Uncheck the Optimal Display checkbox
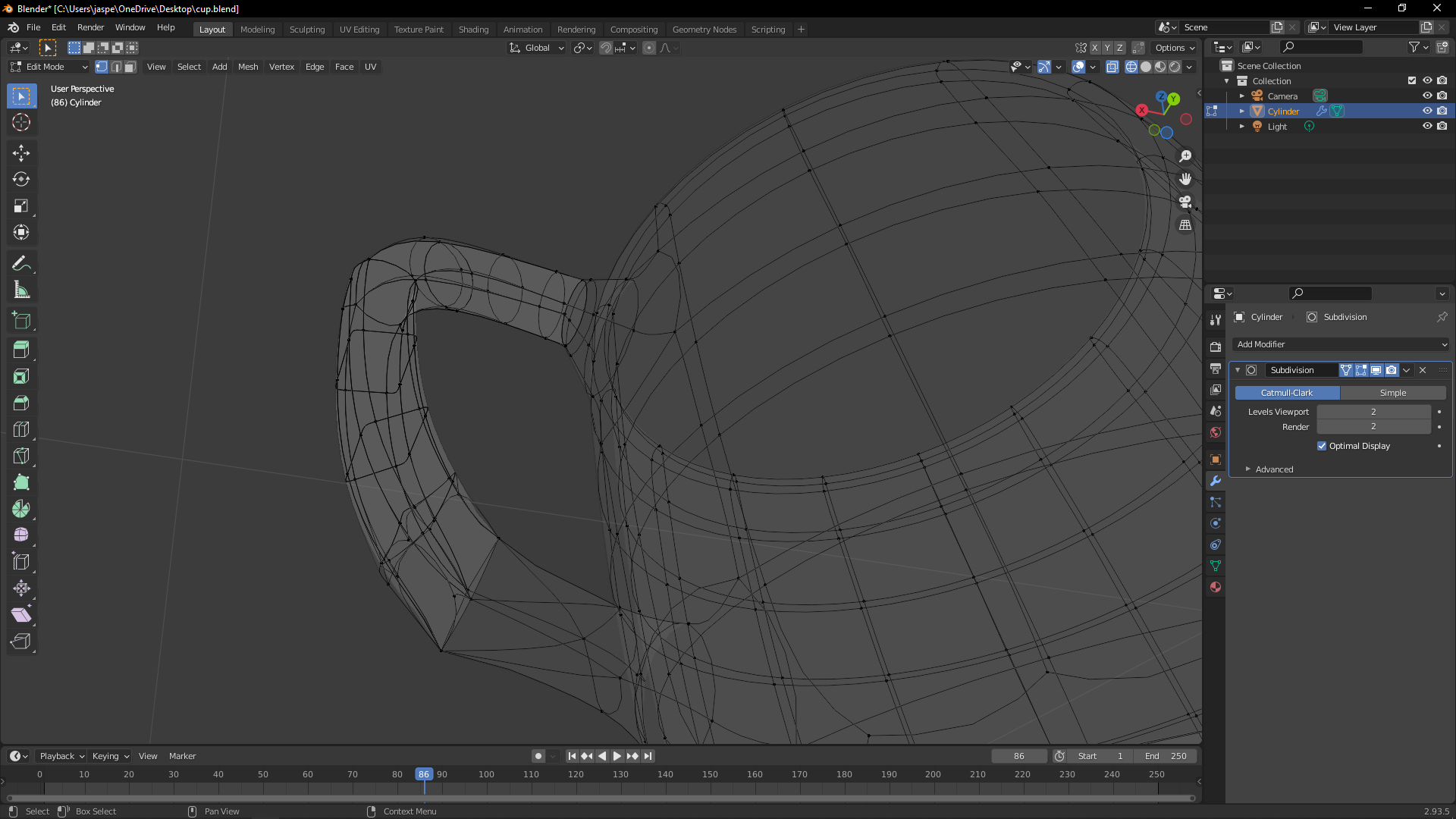Screen dimensions: 1456x819 pos(1322,446)
